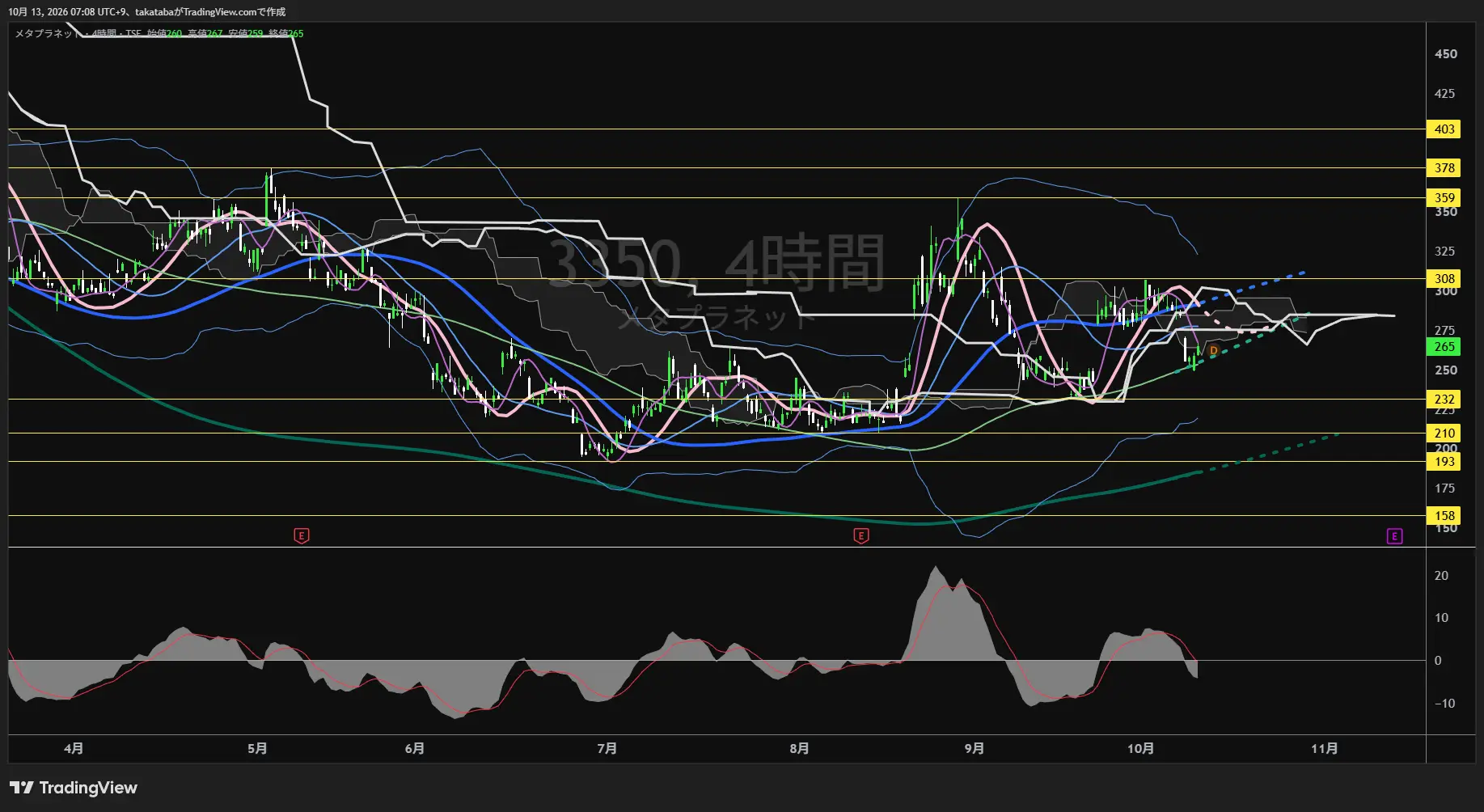Select the 359 yellow price level label
The image size is (1484, 812).
[1444, 197]
